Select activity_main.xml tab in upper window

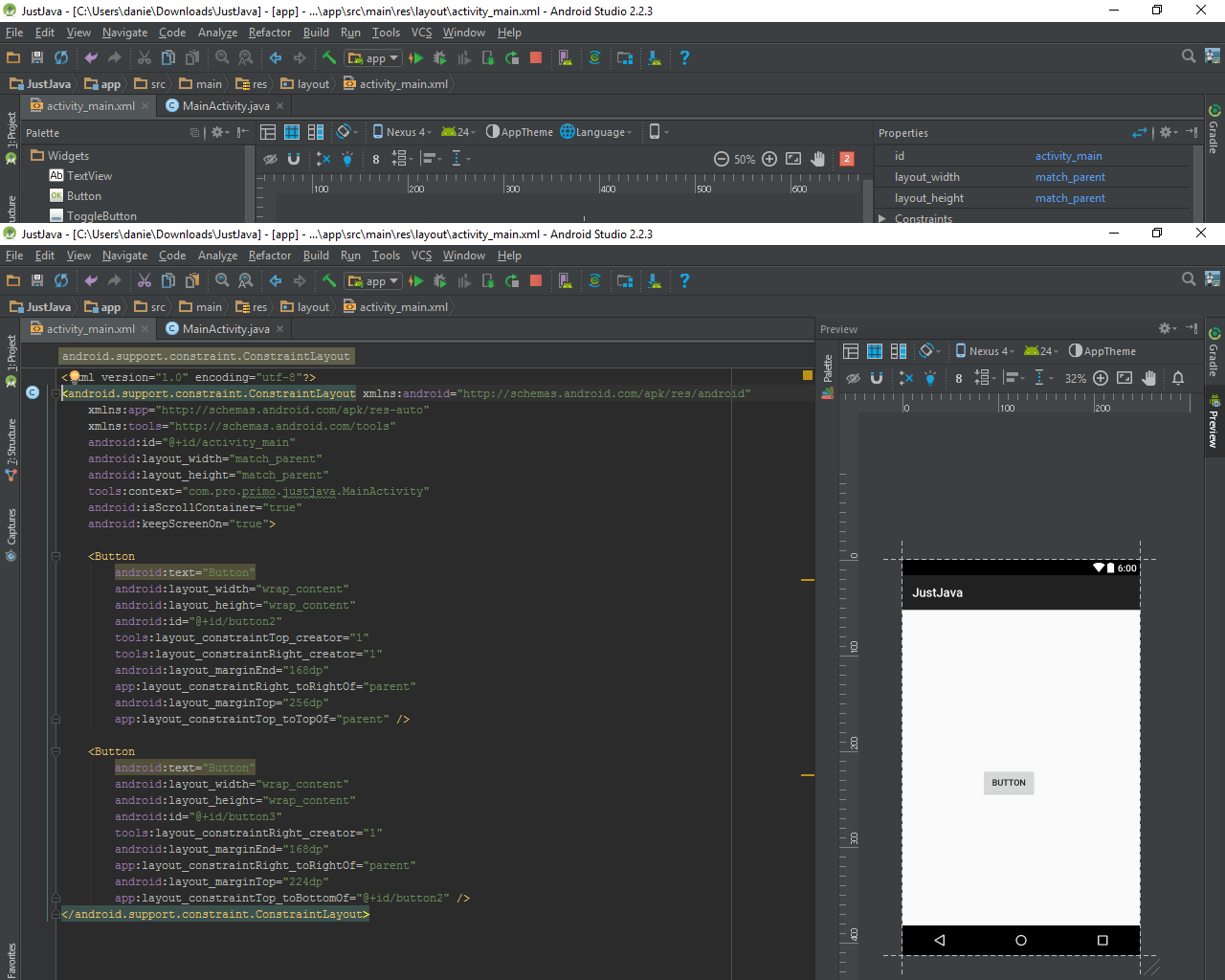point(91,106)
